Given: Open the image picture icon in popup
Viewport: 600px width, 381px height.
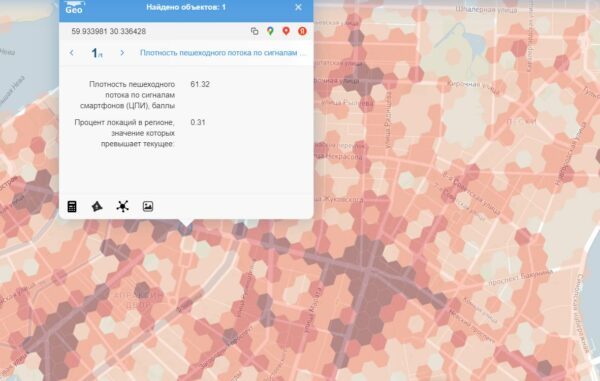Looking at the screenshot, I should coord(148,207).
